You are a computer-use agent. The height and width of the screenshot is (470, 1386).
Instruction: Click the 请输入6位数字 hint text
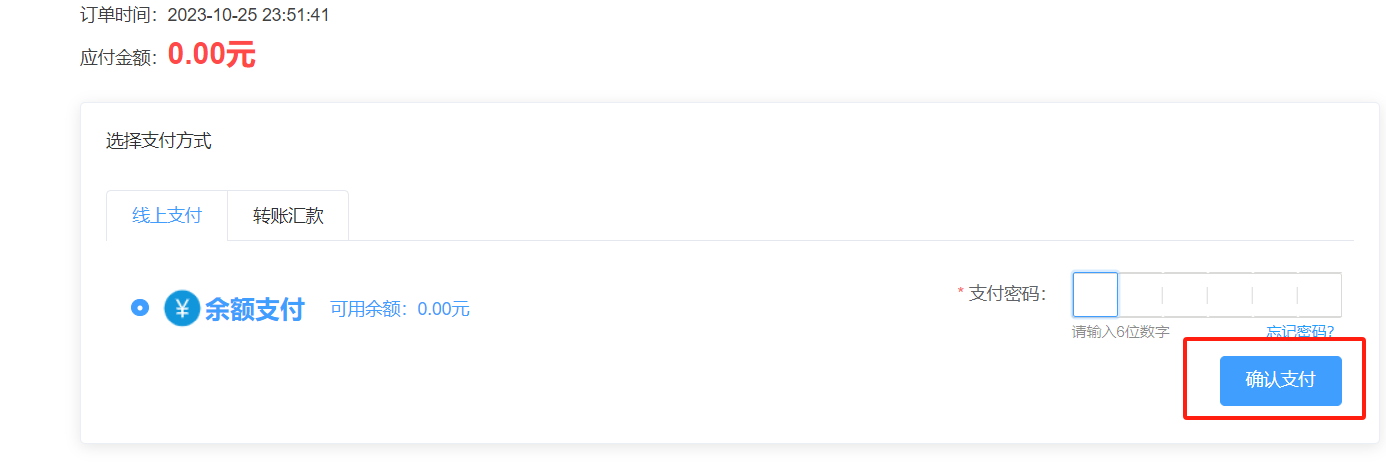[1121, 332]
